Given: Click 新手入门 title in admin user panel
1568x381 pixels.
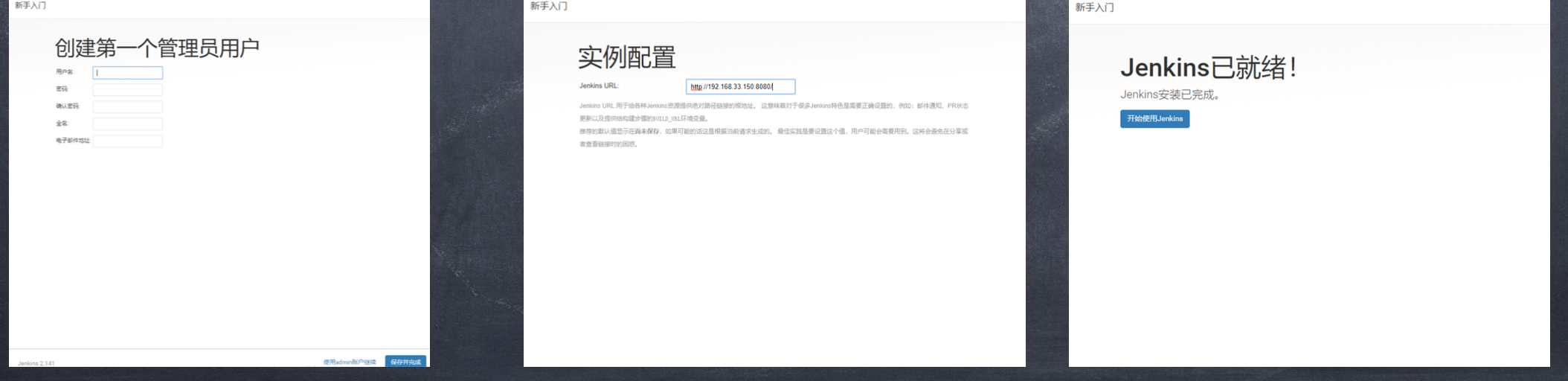Looking at the screenshot, I should point(30,5).
